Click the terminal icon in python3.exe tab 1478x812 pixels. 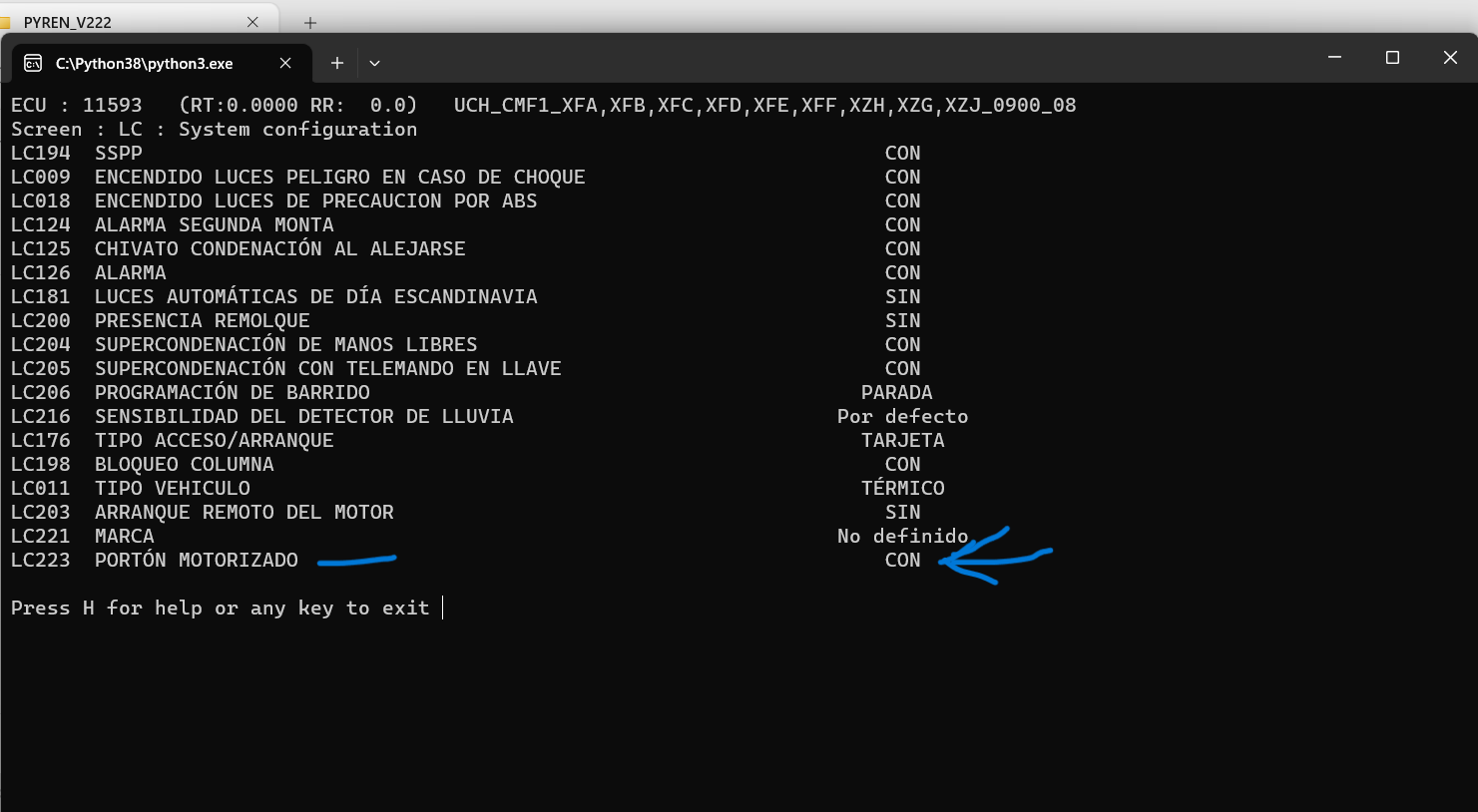coord(33,63)
